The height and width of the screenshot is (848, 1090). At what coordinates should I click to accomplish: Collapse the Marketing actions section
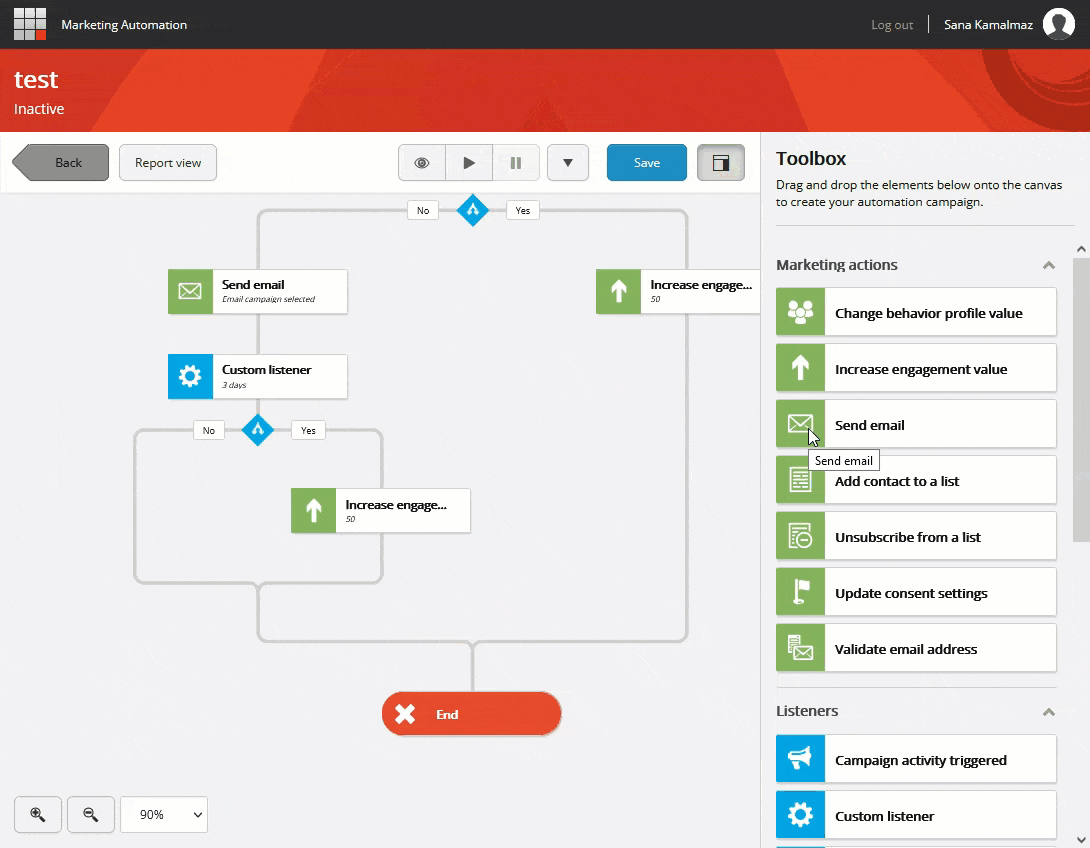coord(1049,266)
